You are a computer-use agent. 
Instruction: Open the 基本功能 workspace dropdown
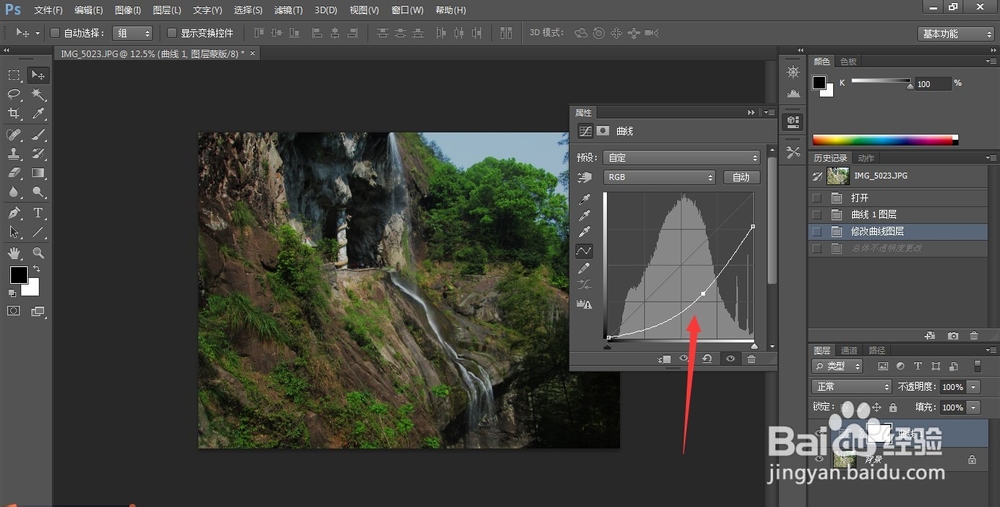955,34
